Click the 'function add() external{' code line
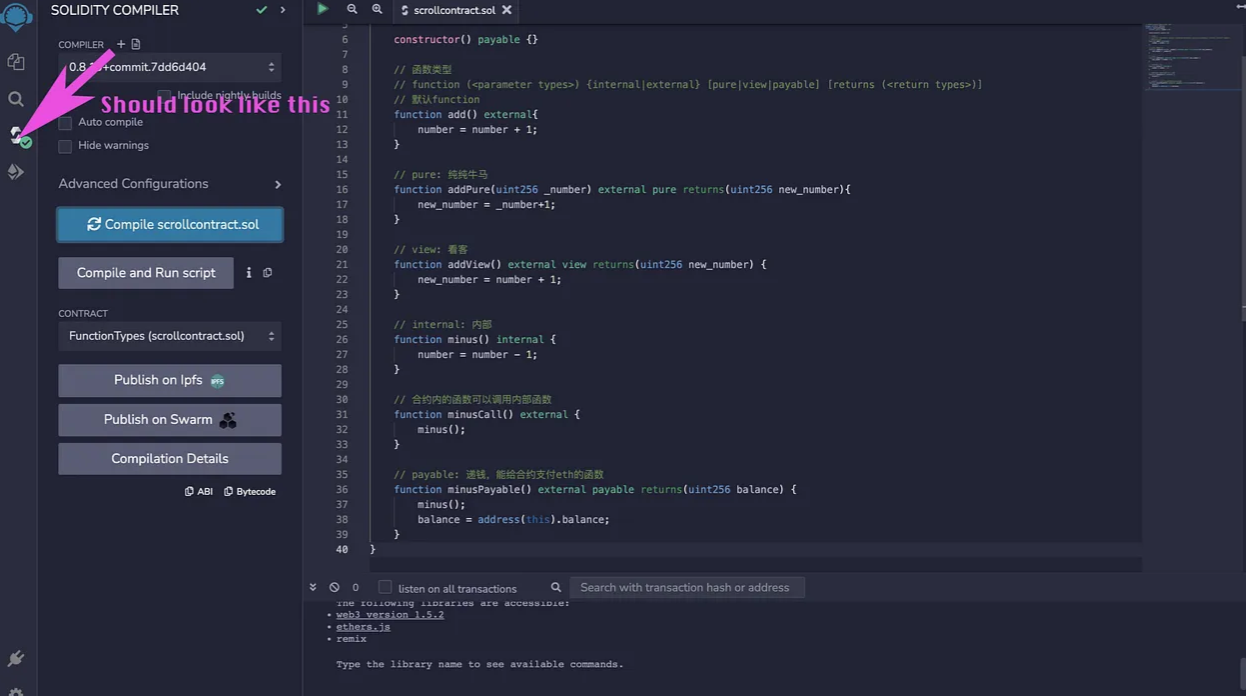The image size is (1246, 696). point(465,114)
